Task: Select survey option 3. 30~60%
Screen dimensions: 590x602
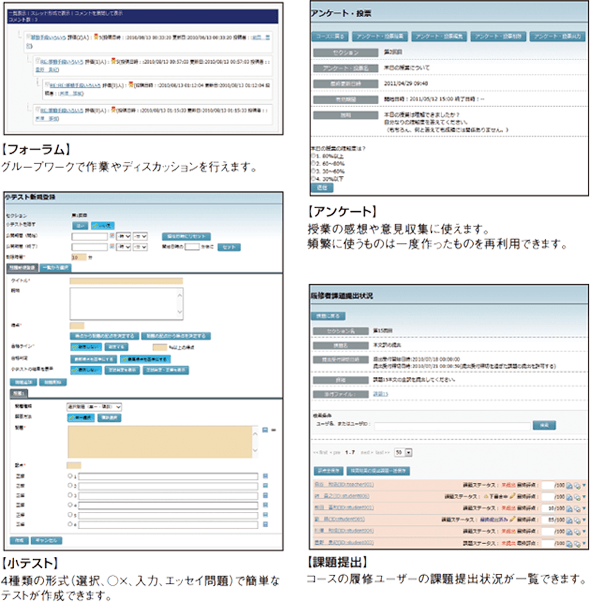Action: pos(314,171)
